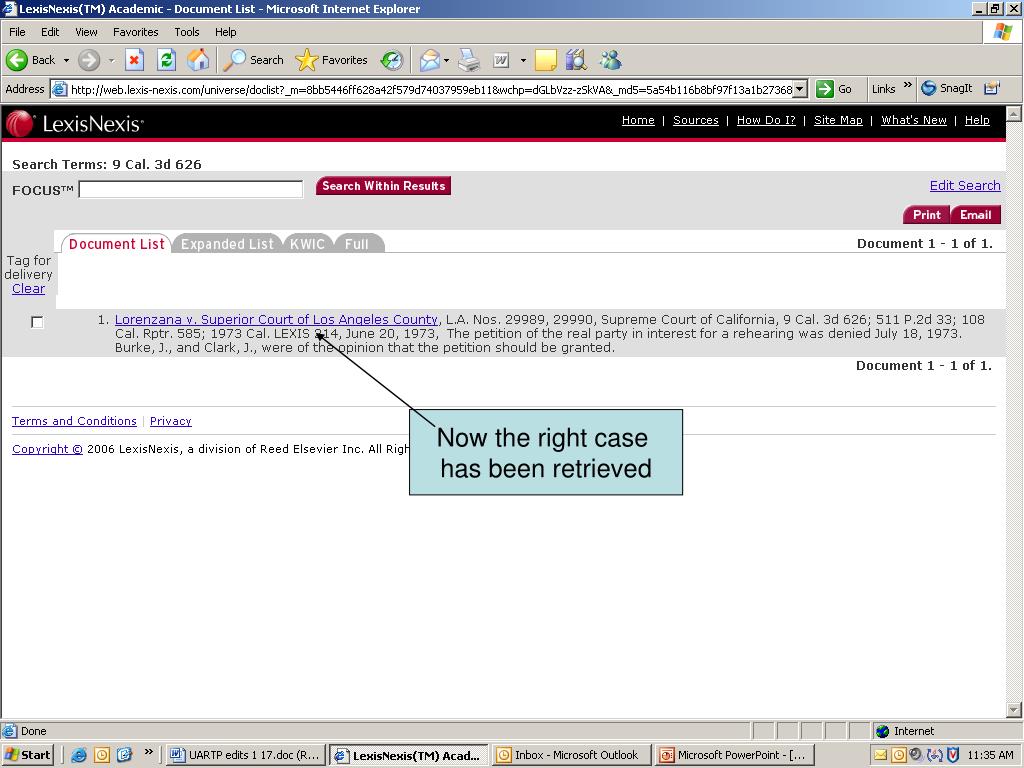
Task: Click the Forward arrow icon
Action: point(89,60)
